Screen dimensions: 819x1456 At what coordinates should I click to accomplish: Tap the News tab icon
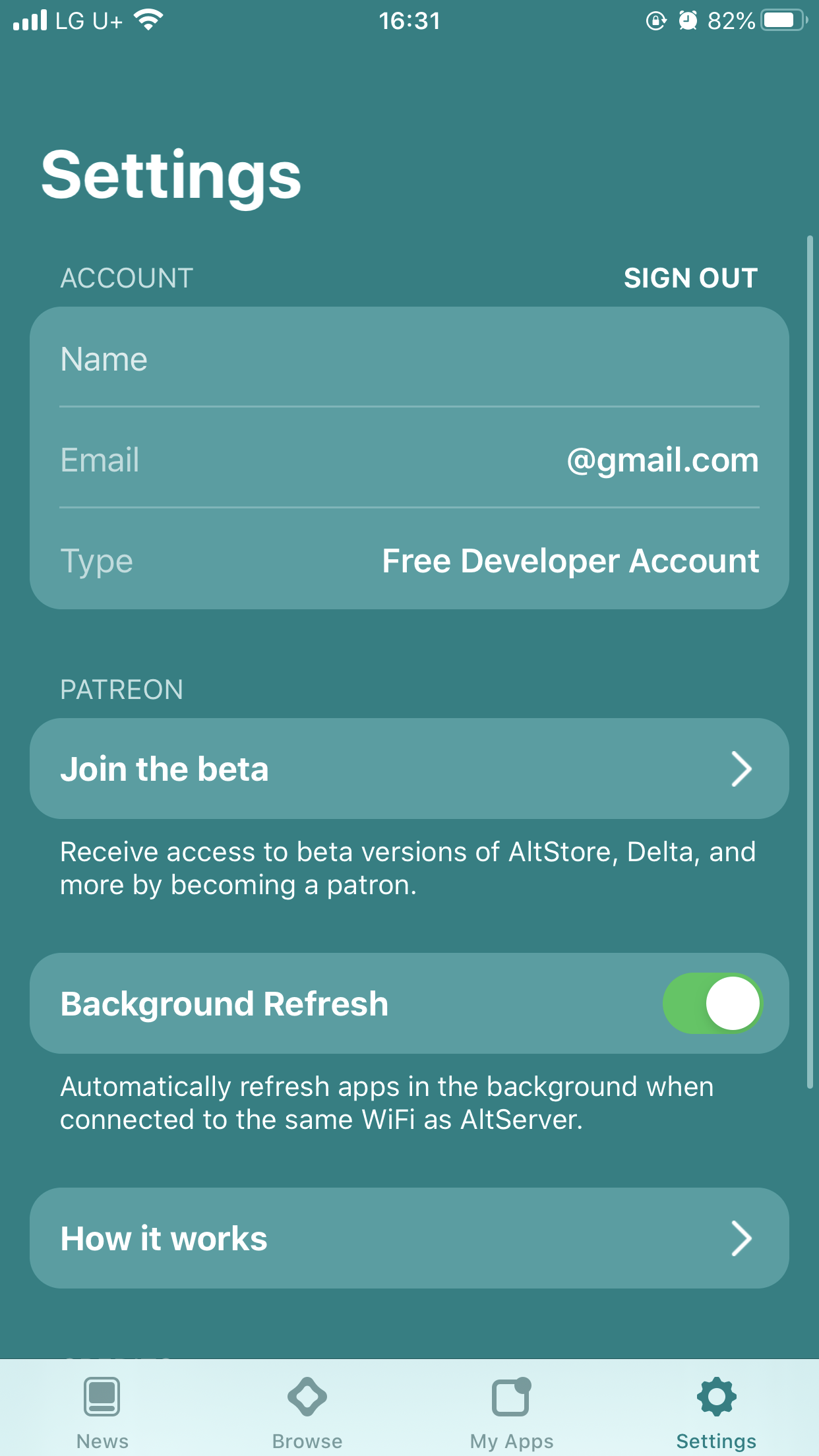102,1396
